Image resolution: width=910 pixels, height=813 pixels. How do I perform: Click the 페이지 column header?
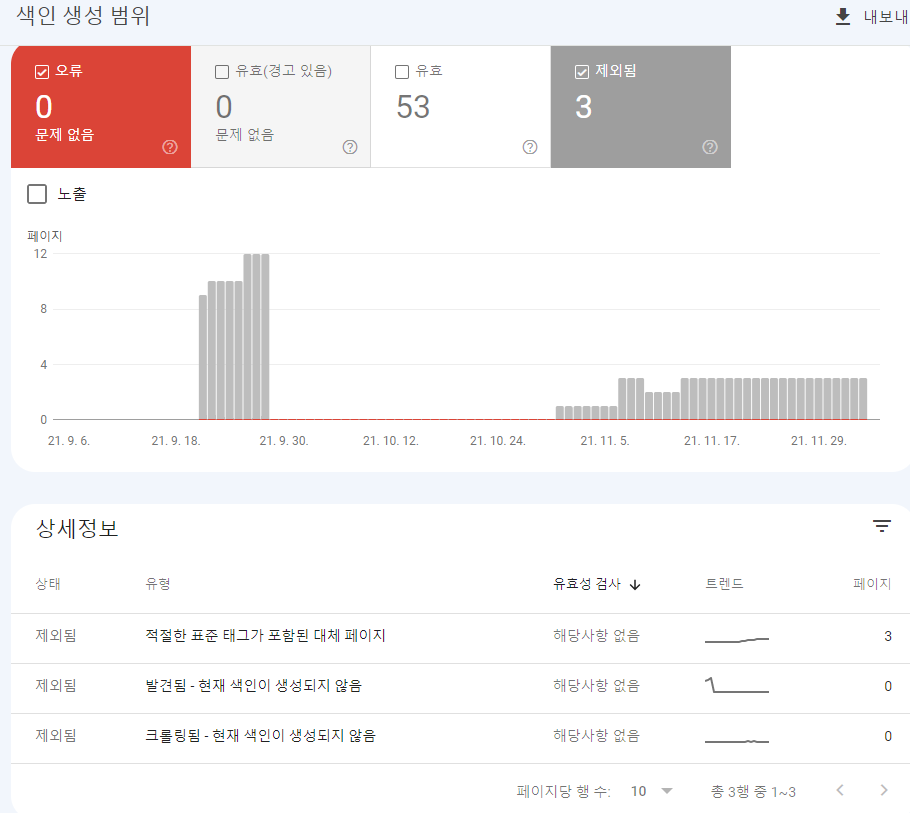pyautogui.click(x=872, y=584)
